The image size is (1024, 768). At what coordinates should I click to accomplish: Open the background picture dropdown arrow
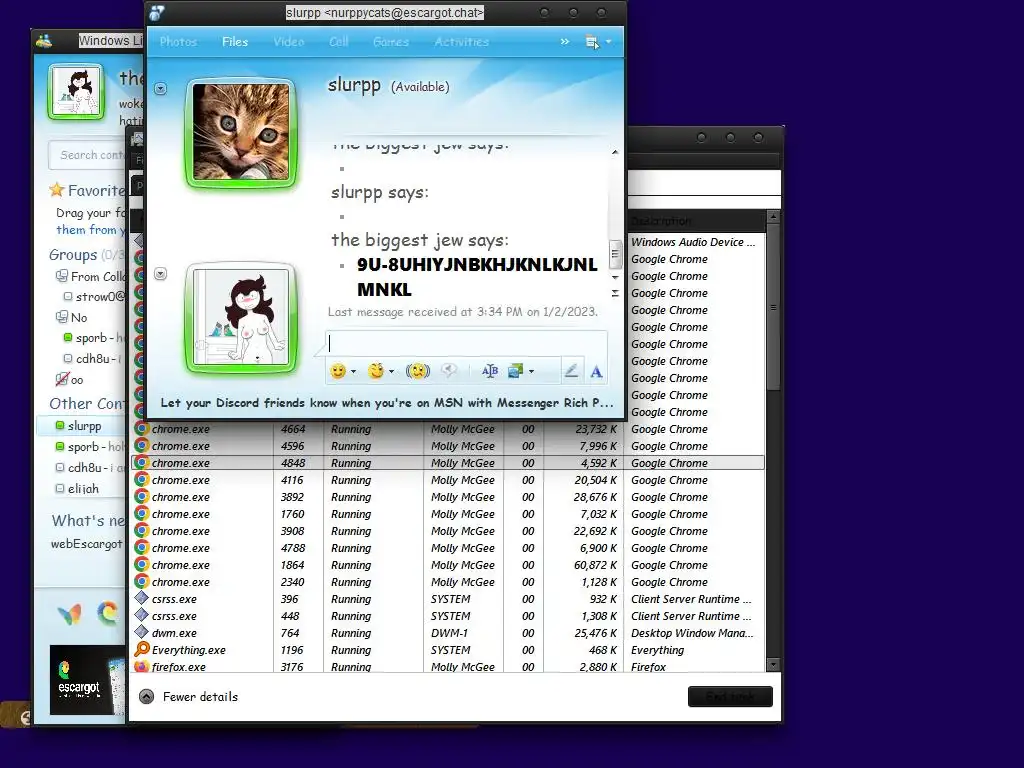pos(531,372)
